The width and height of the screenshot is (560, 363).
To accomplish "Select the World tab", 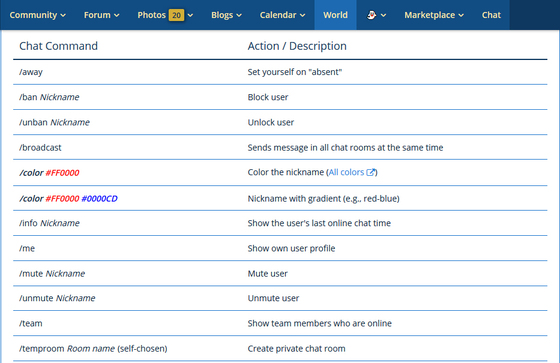I will [x=335, y=15].
